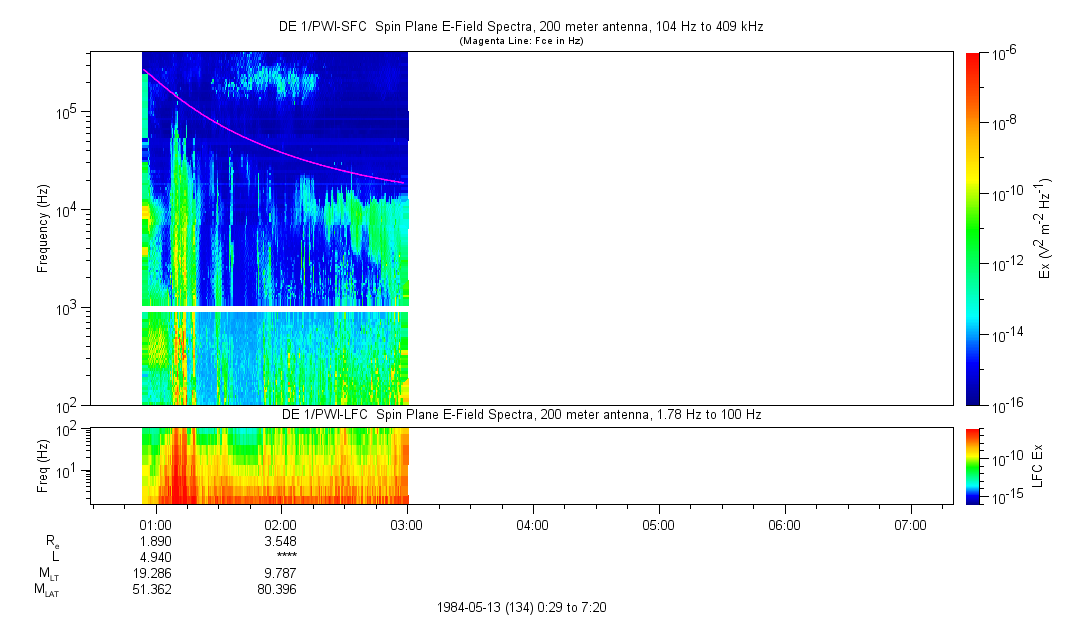The image size is (1083, 620).
Task: Click the 'LFC Ex' colorbar label
Action: click(1040, 465)
